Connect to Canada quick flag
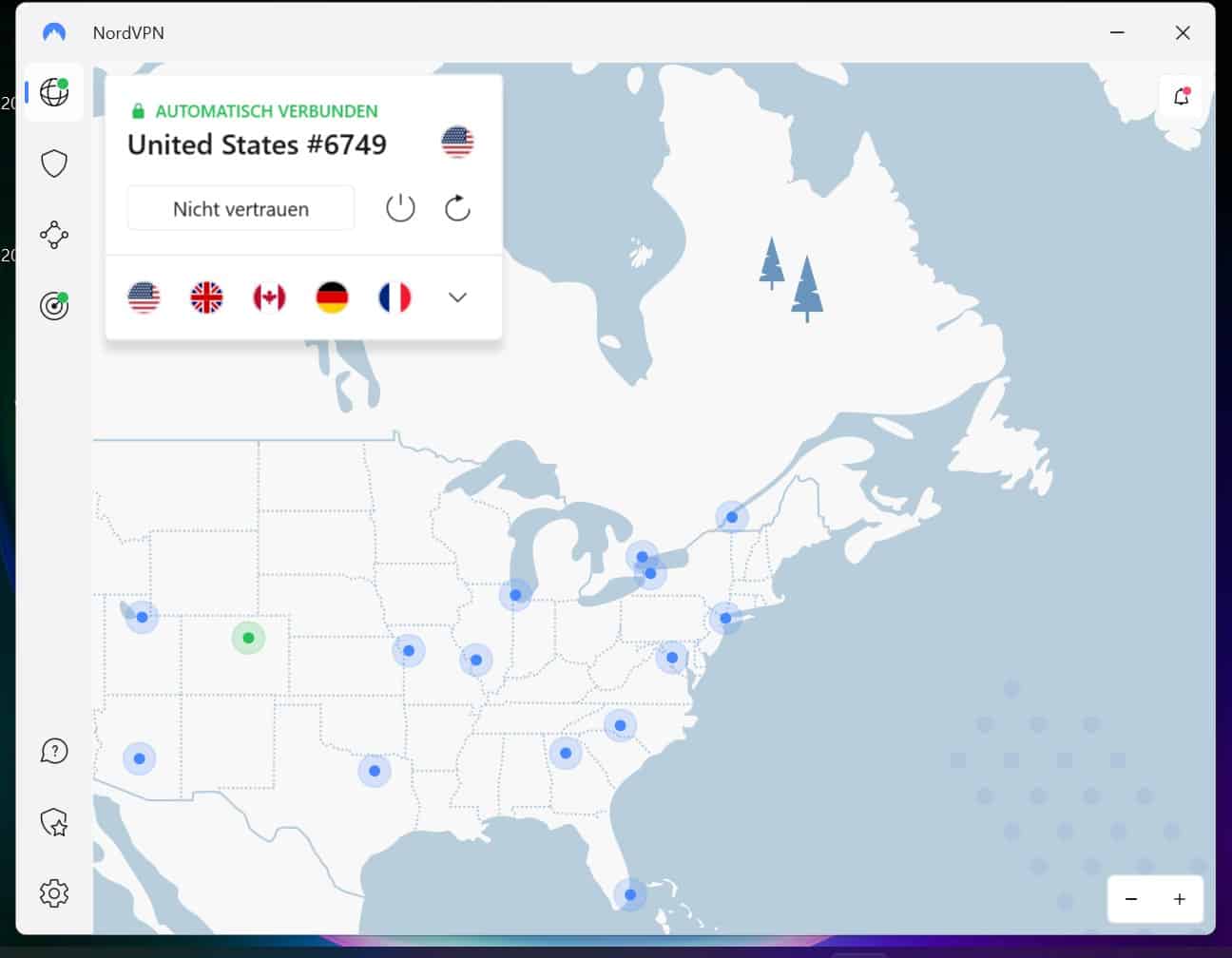The image size is (1232, 958). point(269,297)
